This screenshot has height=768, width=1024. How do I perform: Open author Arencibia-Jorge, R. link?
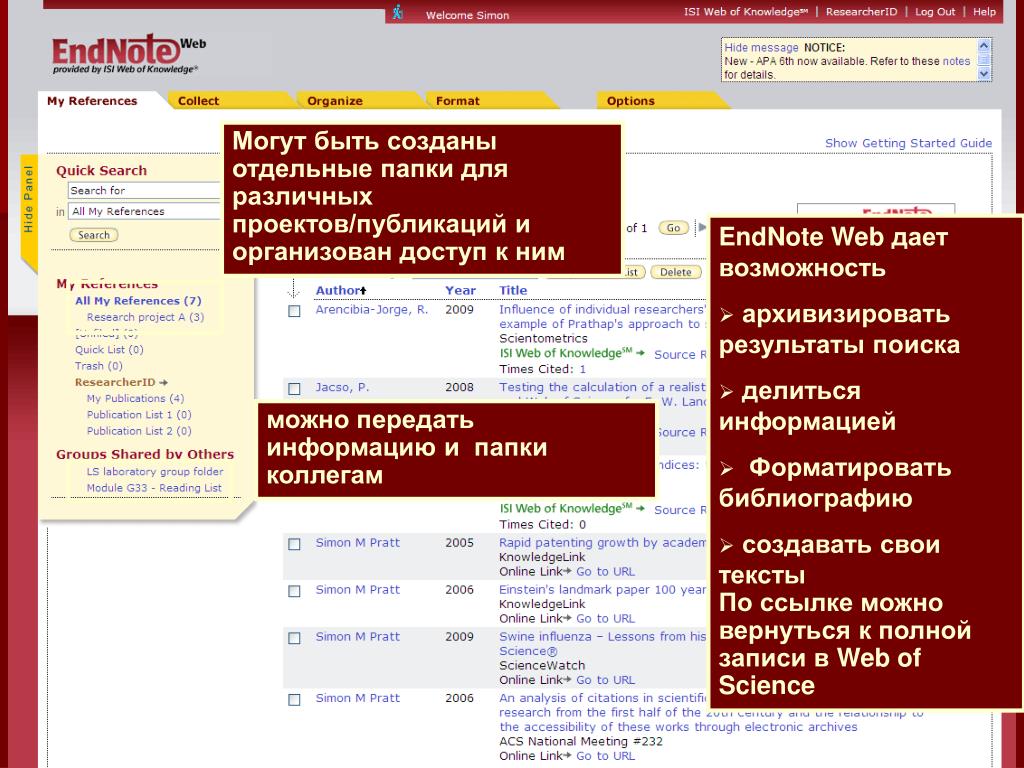372,310
